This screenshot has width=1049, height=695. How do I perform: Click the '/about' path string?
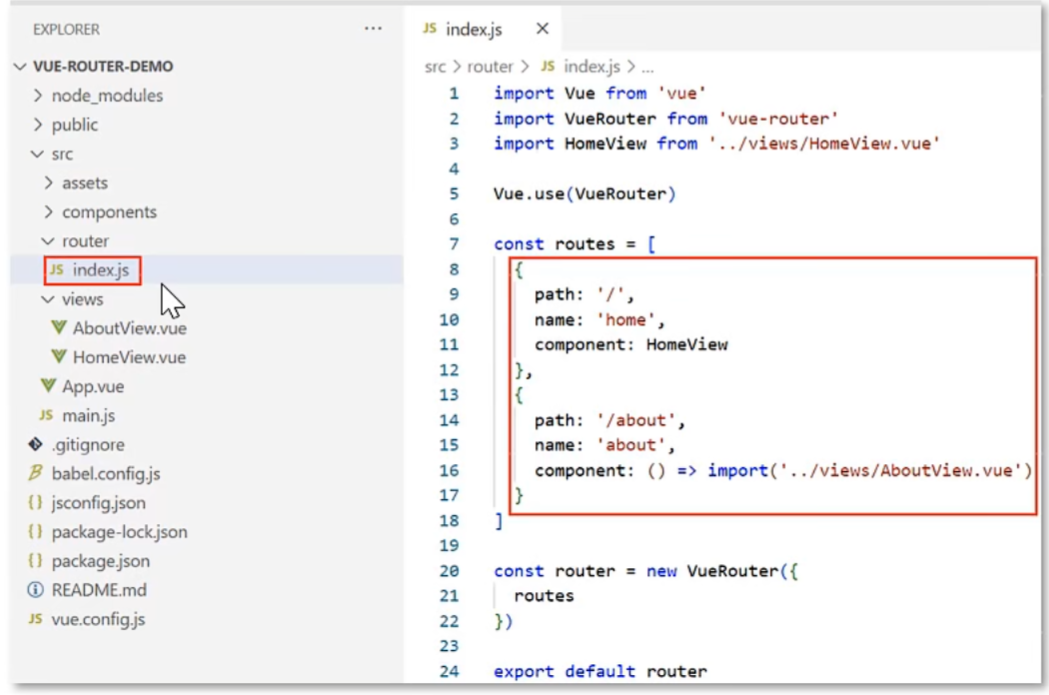tap(636, 421)
